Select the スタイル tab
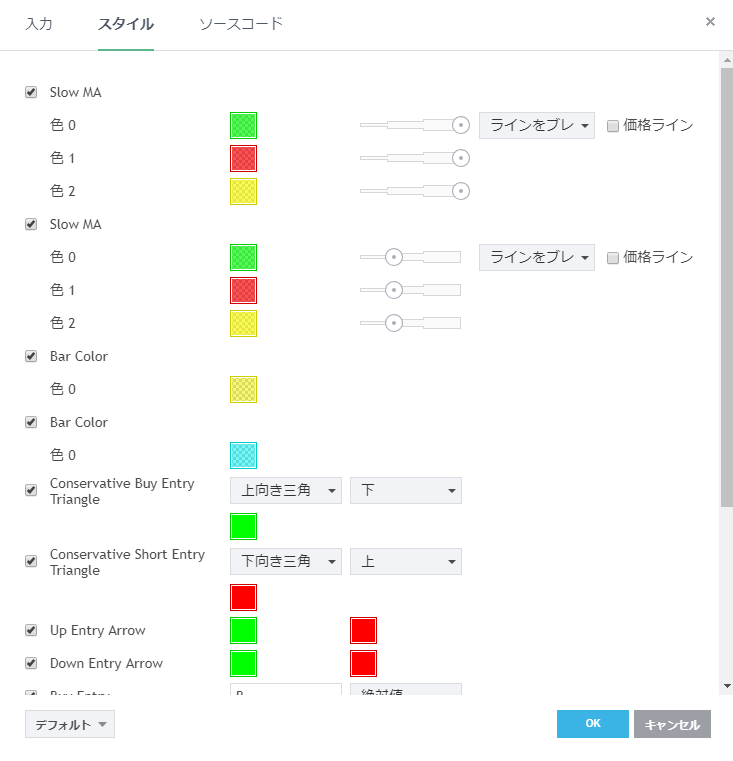This screenshot has width=733, height=761. (126, 24)
